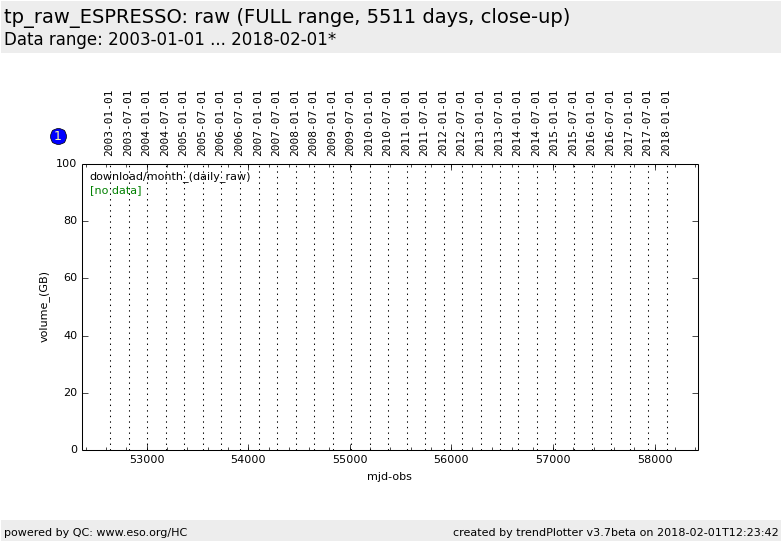Select the 2018-01-01 date label
The width and height of the screenshot is (782, 542).
pos(666,123)
